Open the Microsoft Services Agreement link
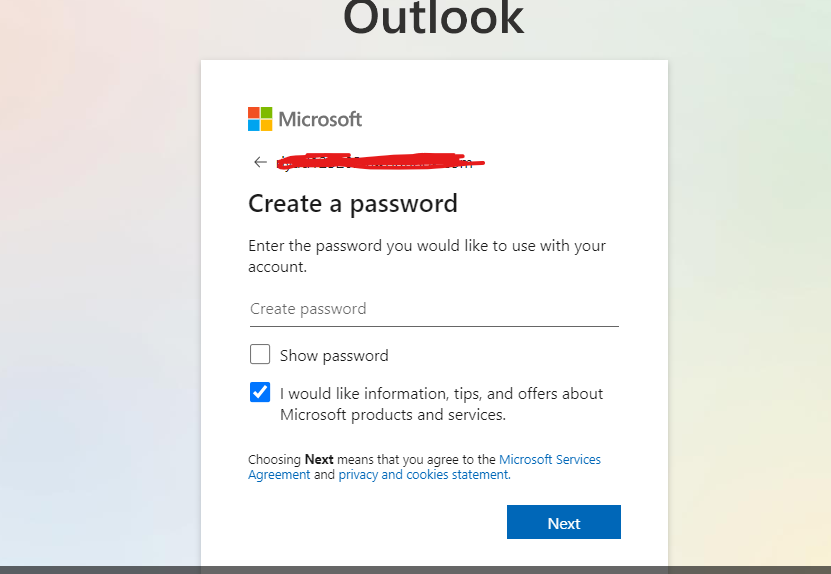 [550, 460]
